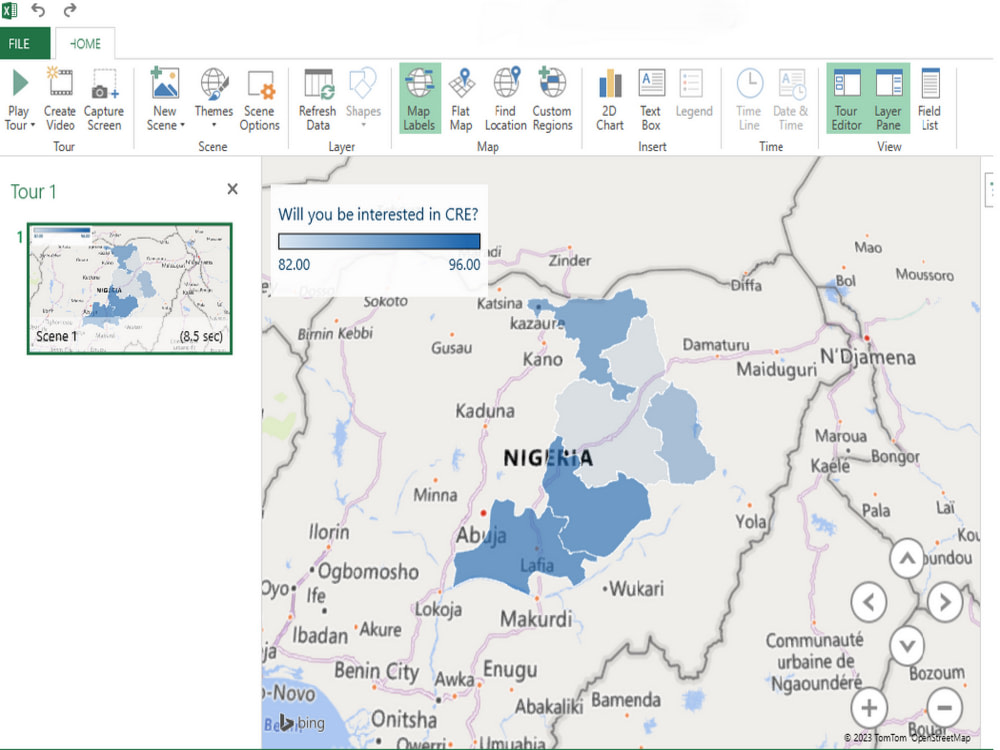
Task: Select the Find Location tool
Action: [x=505, y=97]
